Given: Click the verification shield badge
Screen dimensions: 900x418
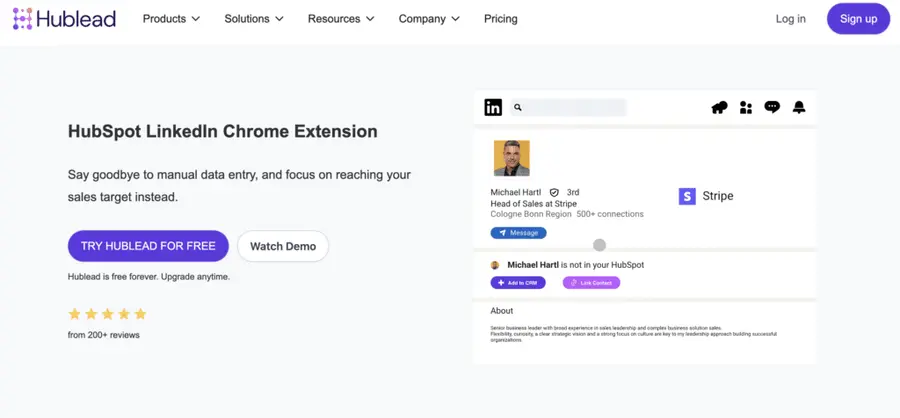Looking at the screenshot, I should tap(554, 192).
